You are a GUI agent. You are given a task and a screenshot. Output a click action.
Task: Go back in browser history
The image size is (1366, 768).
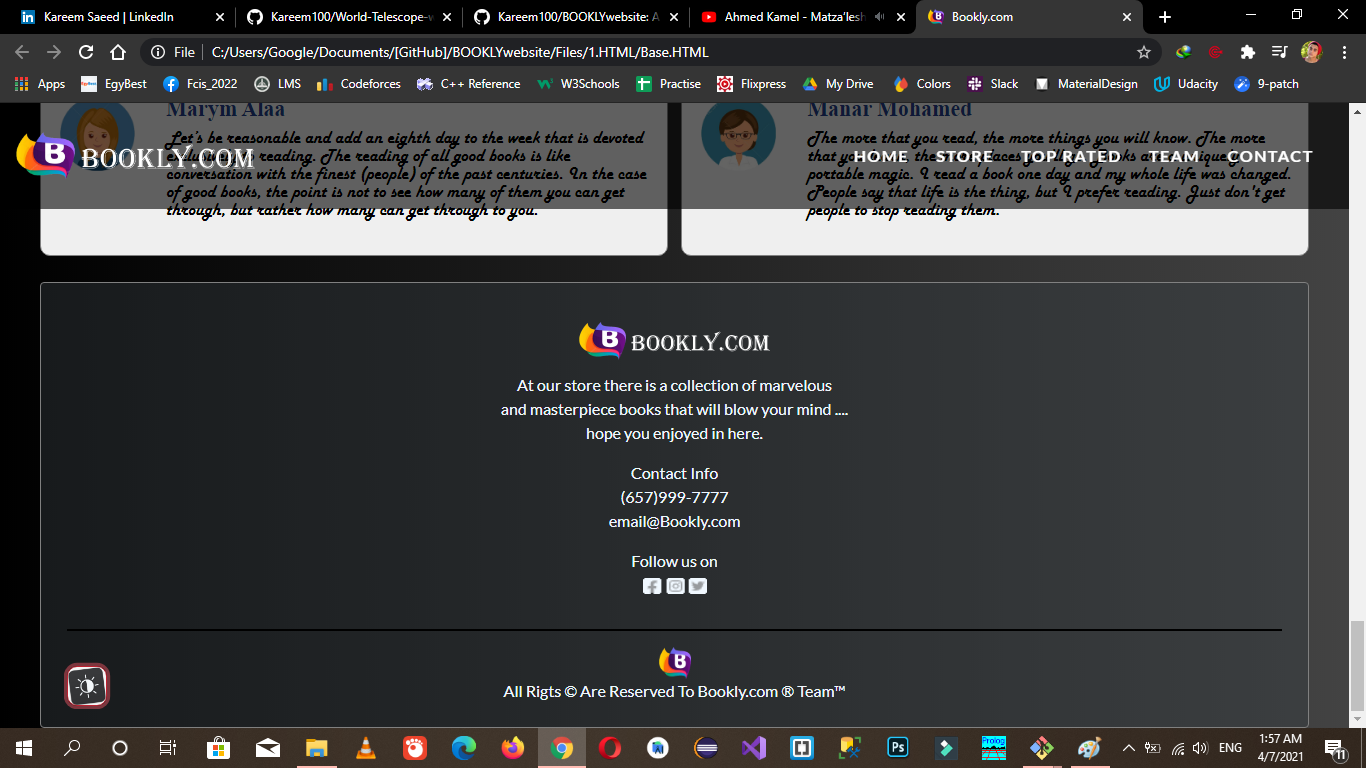pyautogui.click(x=22, y=52)
